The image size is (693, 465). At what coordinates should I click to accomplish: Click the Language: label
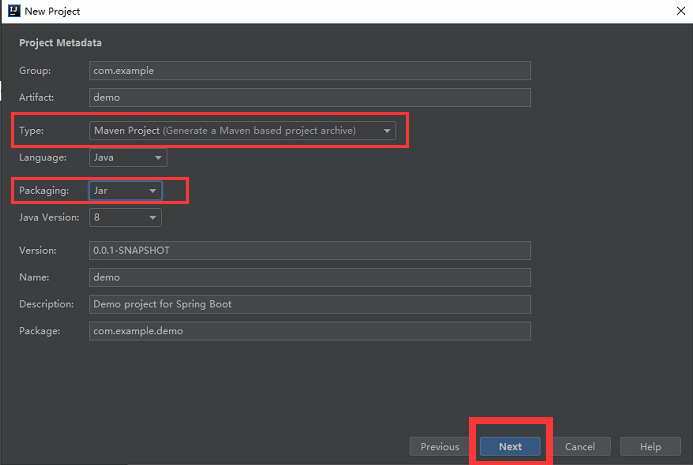[43, 158]
